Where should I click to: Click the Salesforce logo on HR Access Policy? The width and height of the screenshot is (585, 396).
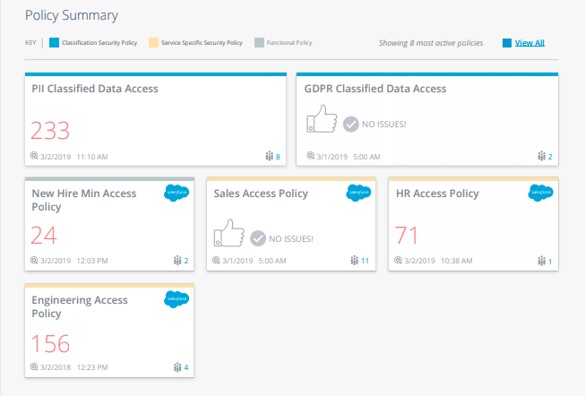[541, 193]
